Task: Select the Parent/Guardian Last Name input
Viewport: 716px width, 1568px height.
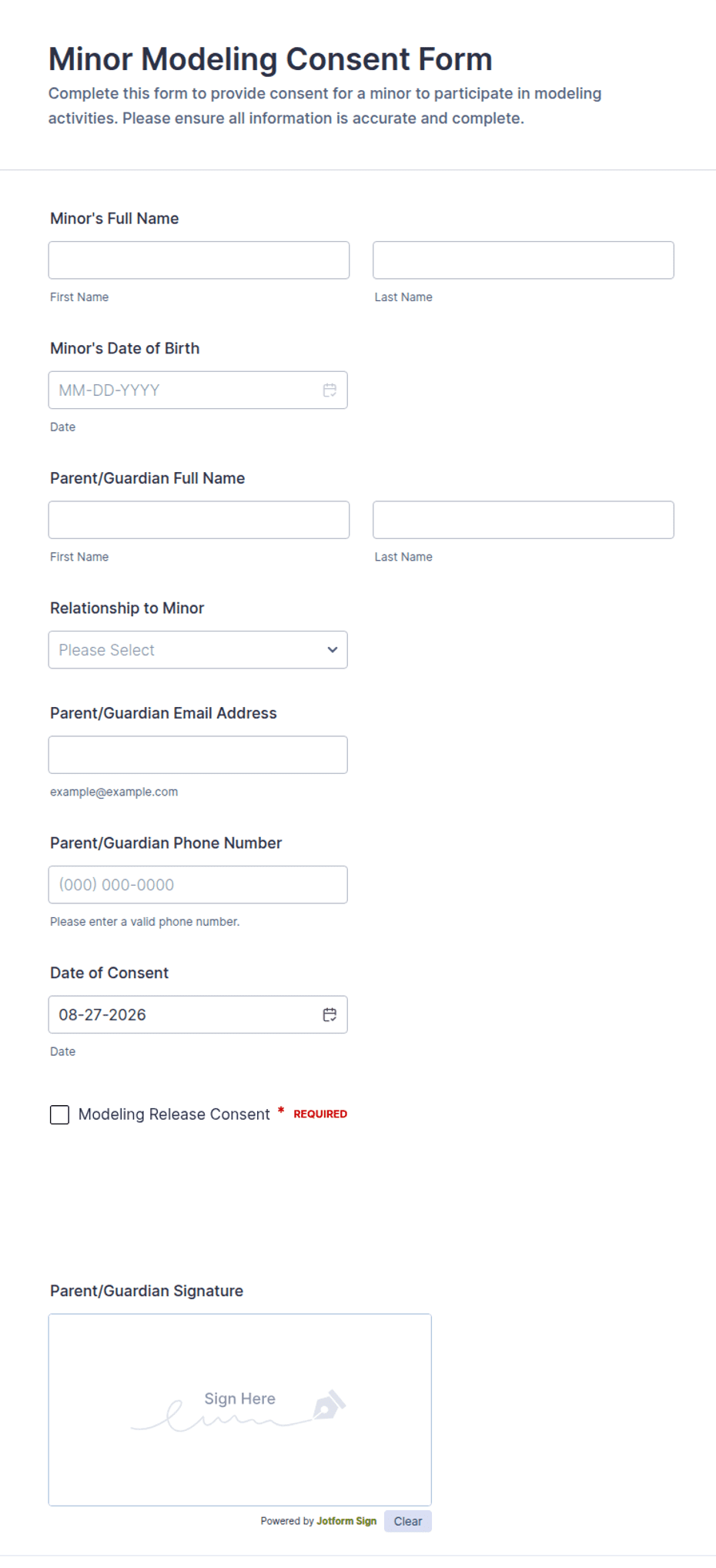Action: coord(524,520)
